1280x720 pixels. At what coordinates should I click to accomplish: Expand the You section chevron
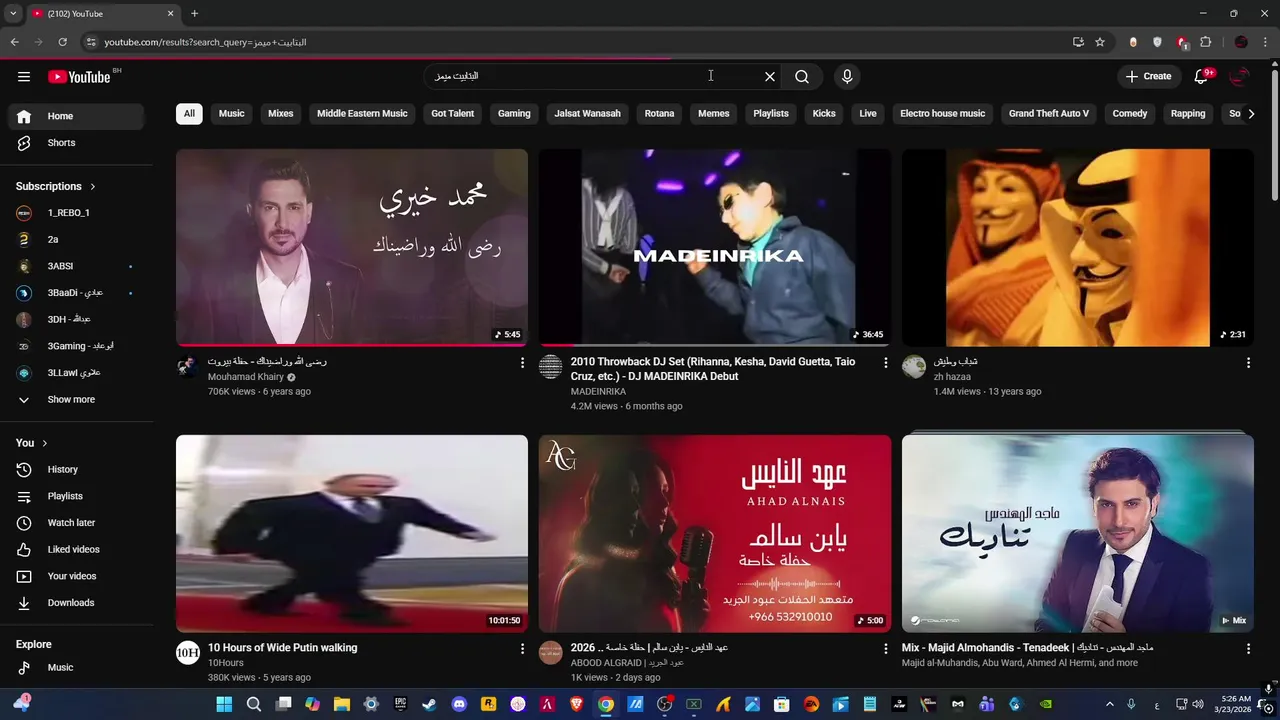[45, 443]
